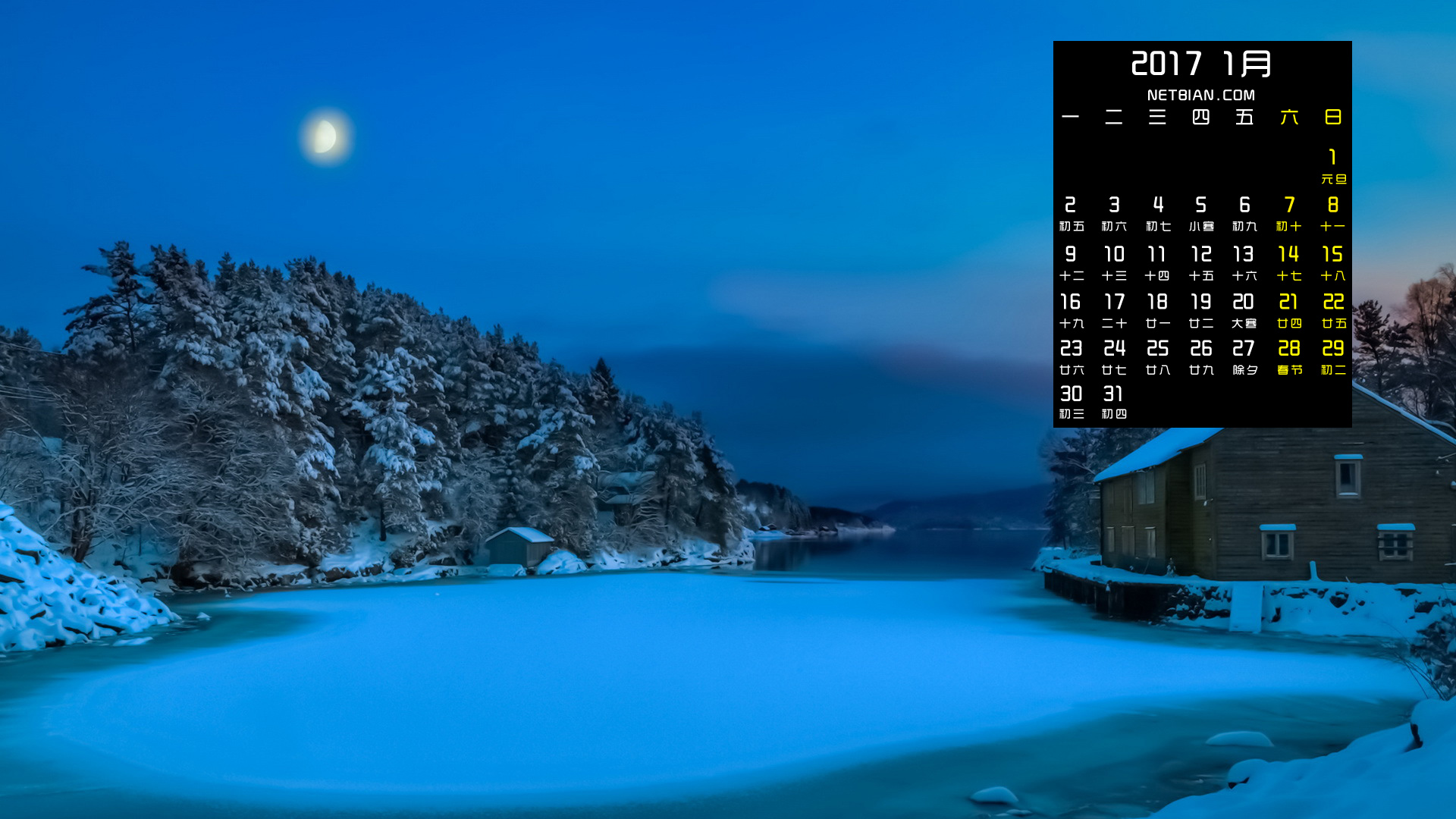1456x819 pixels.
Task: Click the 六 Saturday column header
Action: 1289,118
